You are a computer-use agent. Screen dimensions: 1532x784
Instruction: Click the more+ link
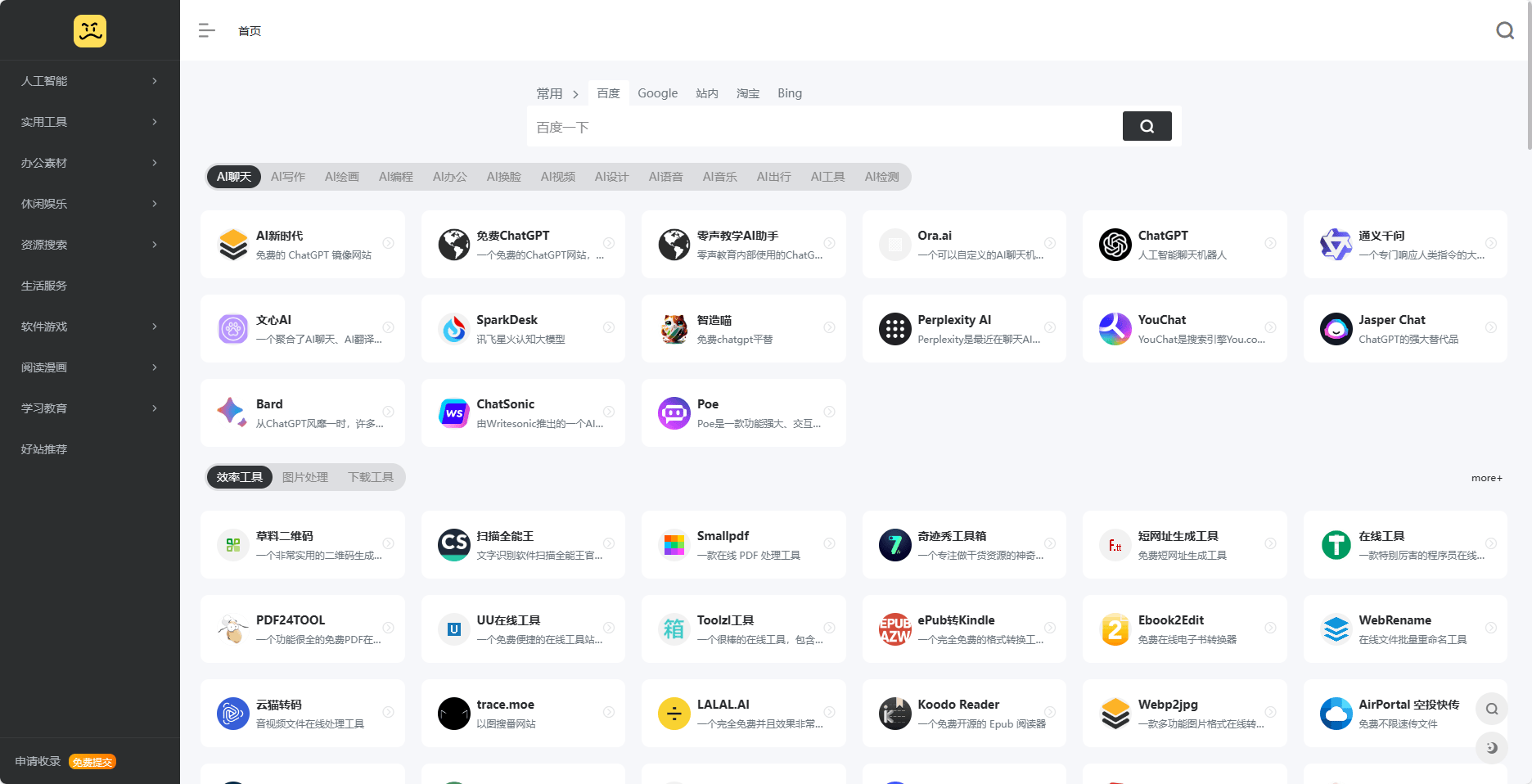click(1486, 478)
